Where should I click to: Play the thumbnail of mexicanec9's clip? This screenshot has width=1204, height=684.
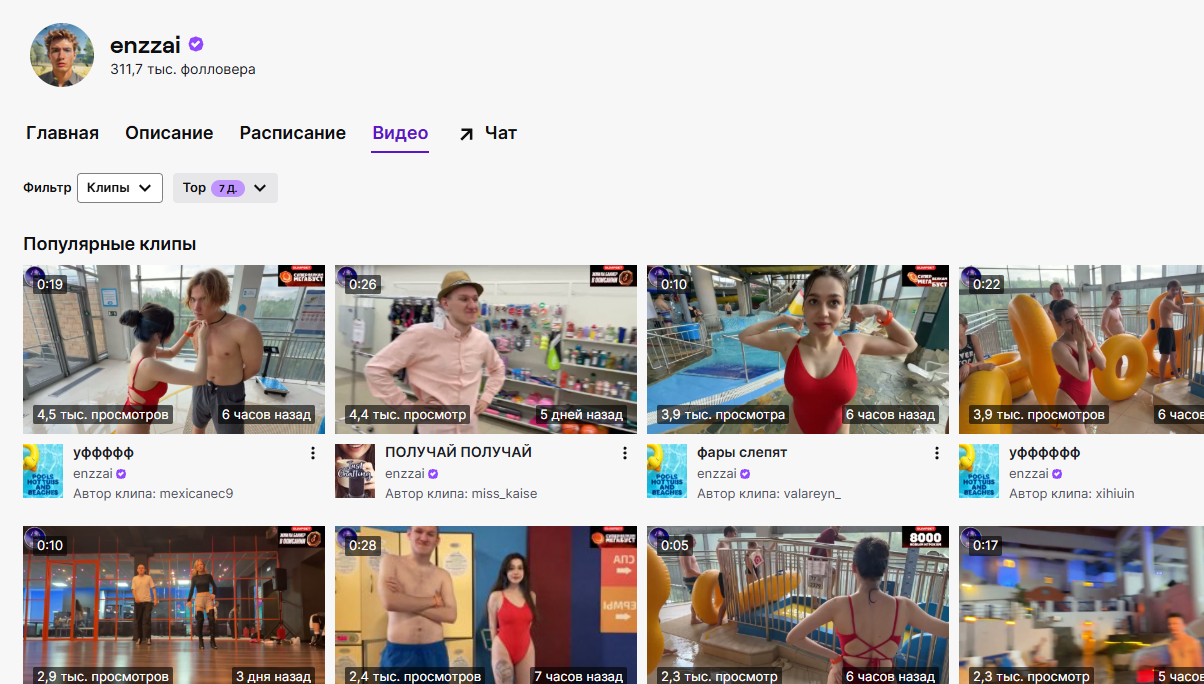tap(174, 349)
